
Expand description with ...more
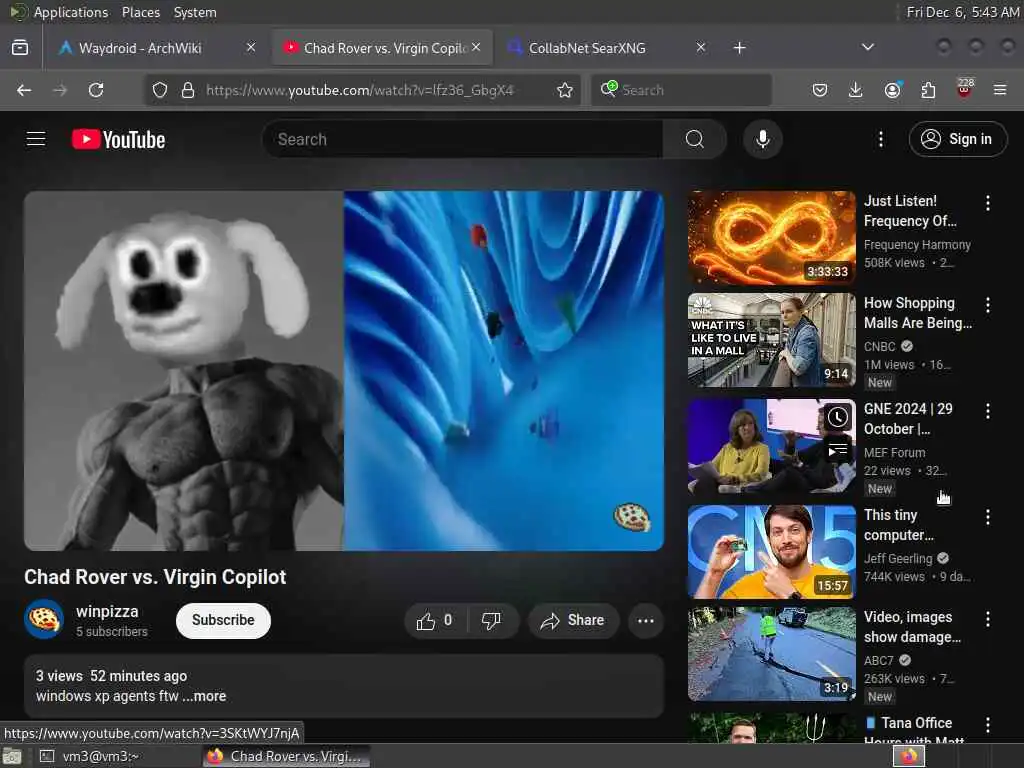204,696
